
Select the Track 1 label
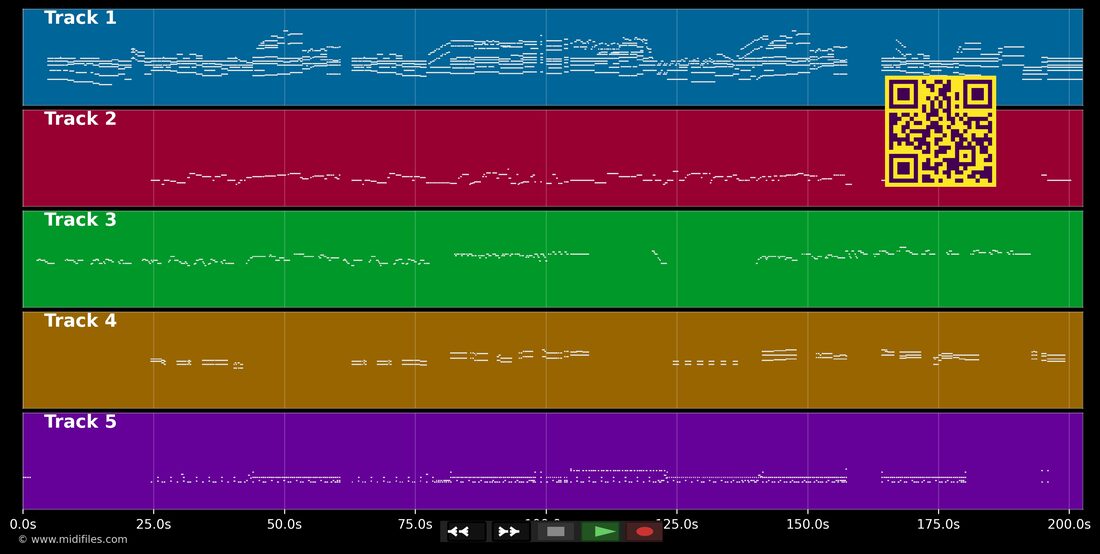click(80, 18)
